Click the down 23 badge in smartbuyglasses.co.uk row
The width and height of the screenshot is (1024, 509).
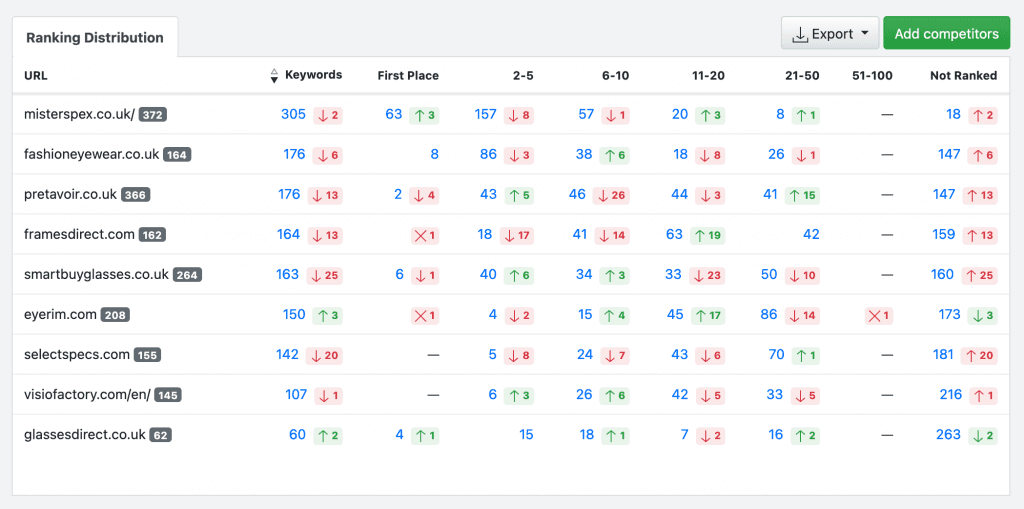click(x=707, y=276)
